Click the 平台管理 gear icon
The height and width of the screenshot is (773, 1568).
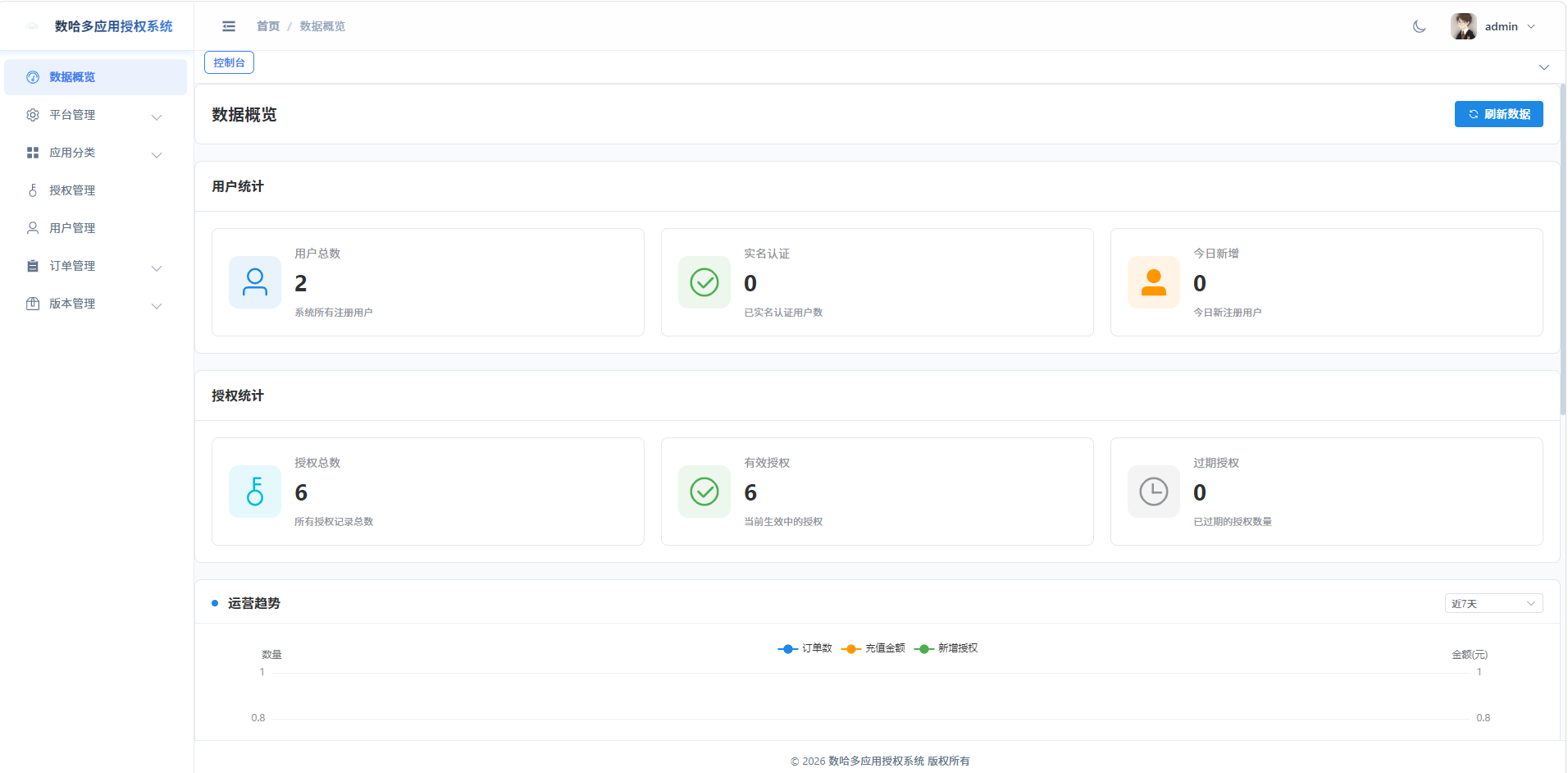(x=33, y=115)
